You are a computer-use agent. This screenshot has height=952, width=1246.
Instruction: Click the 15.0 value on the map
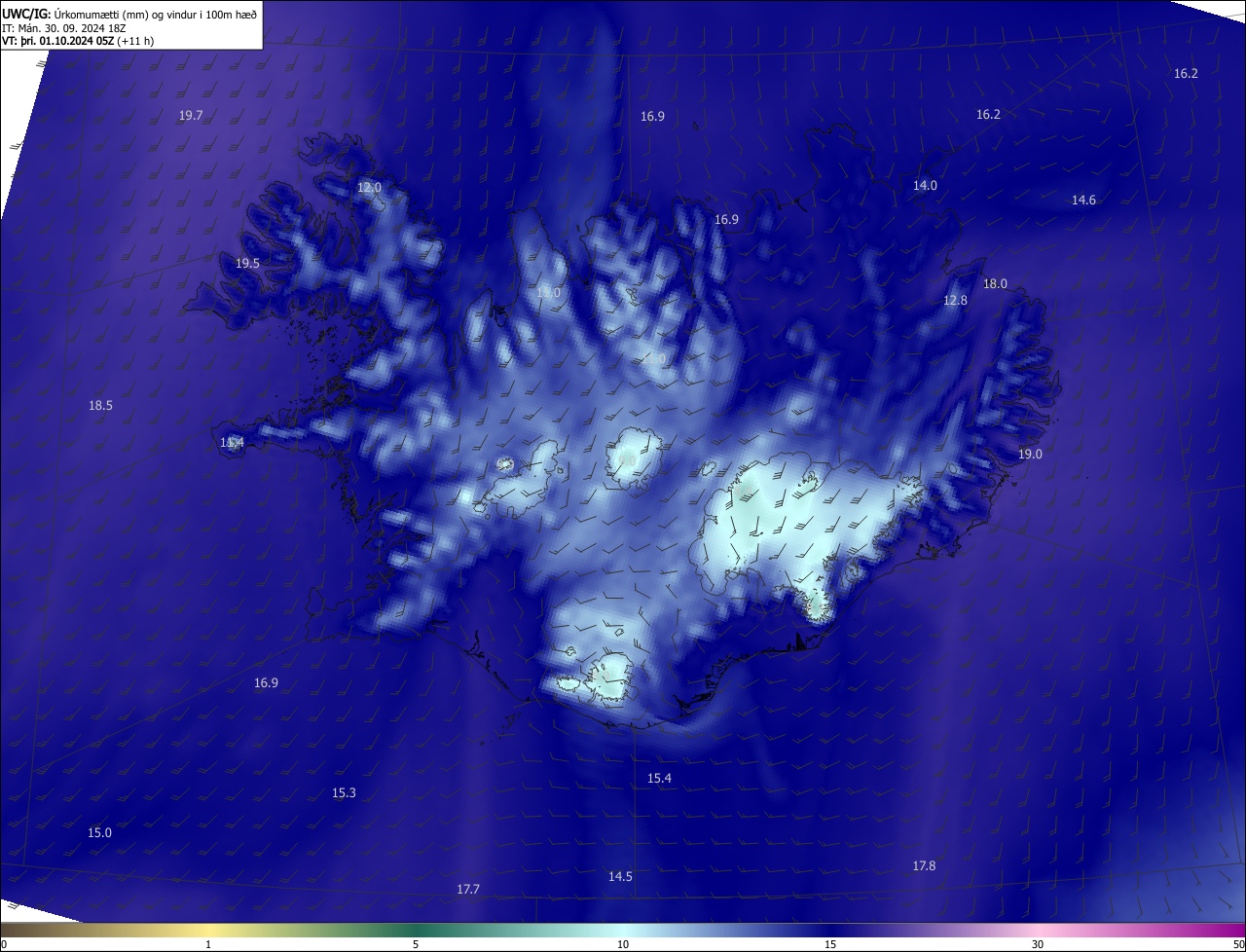coord(99,832)
